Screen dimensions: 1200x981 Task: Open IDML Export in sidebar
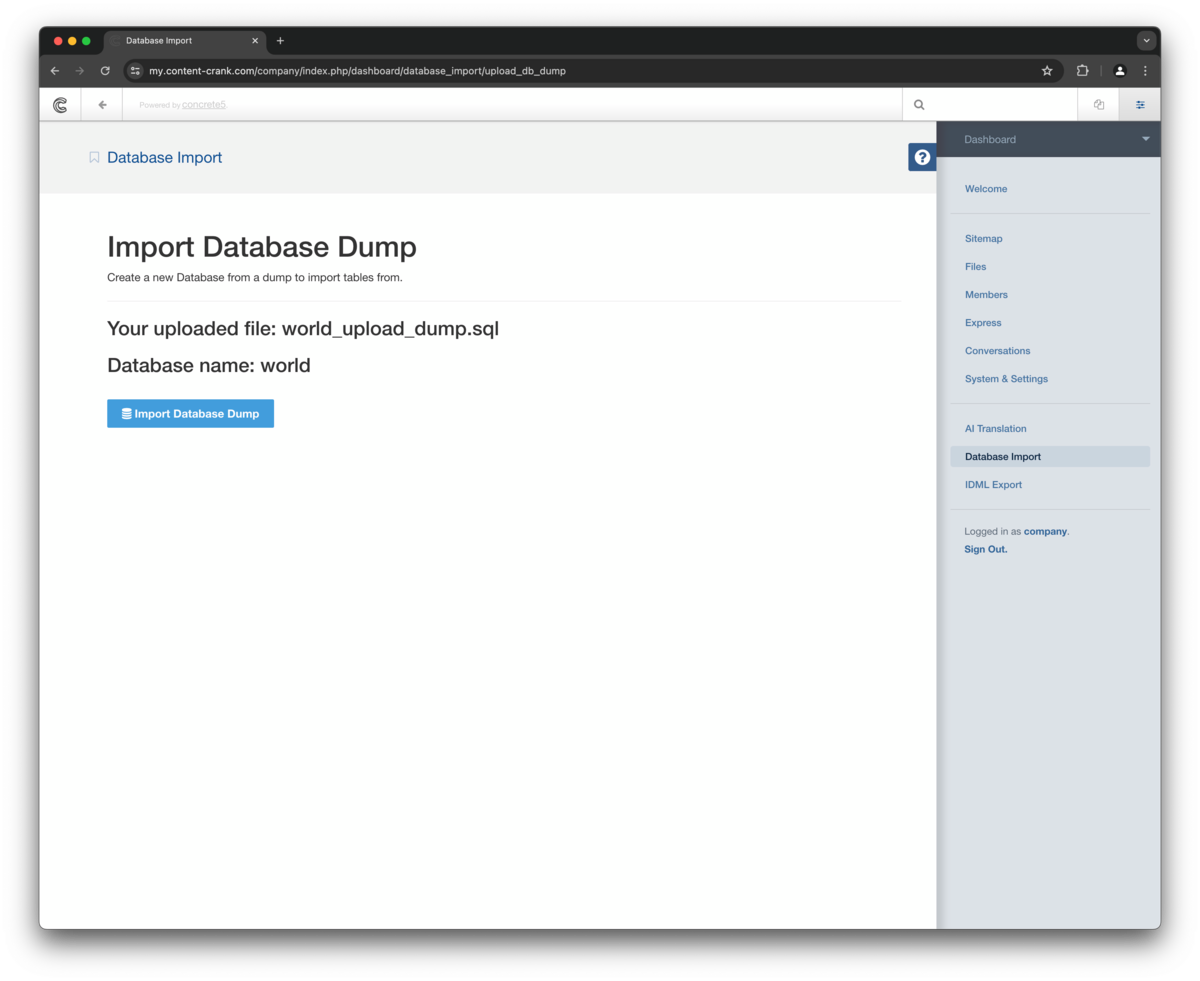(993, 485)
